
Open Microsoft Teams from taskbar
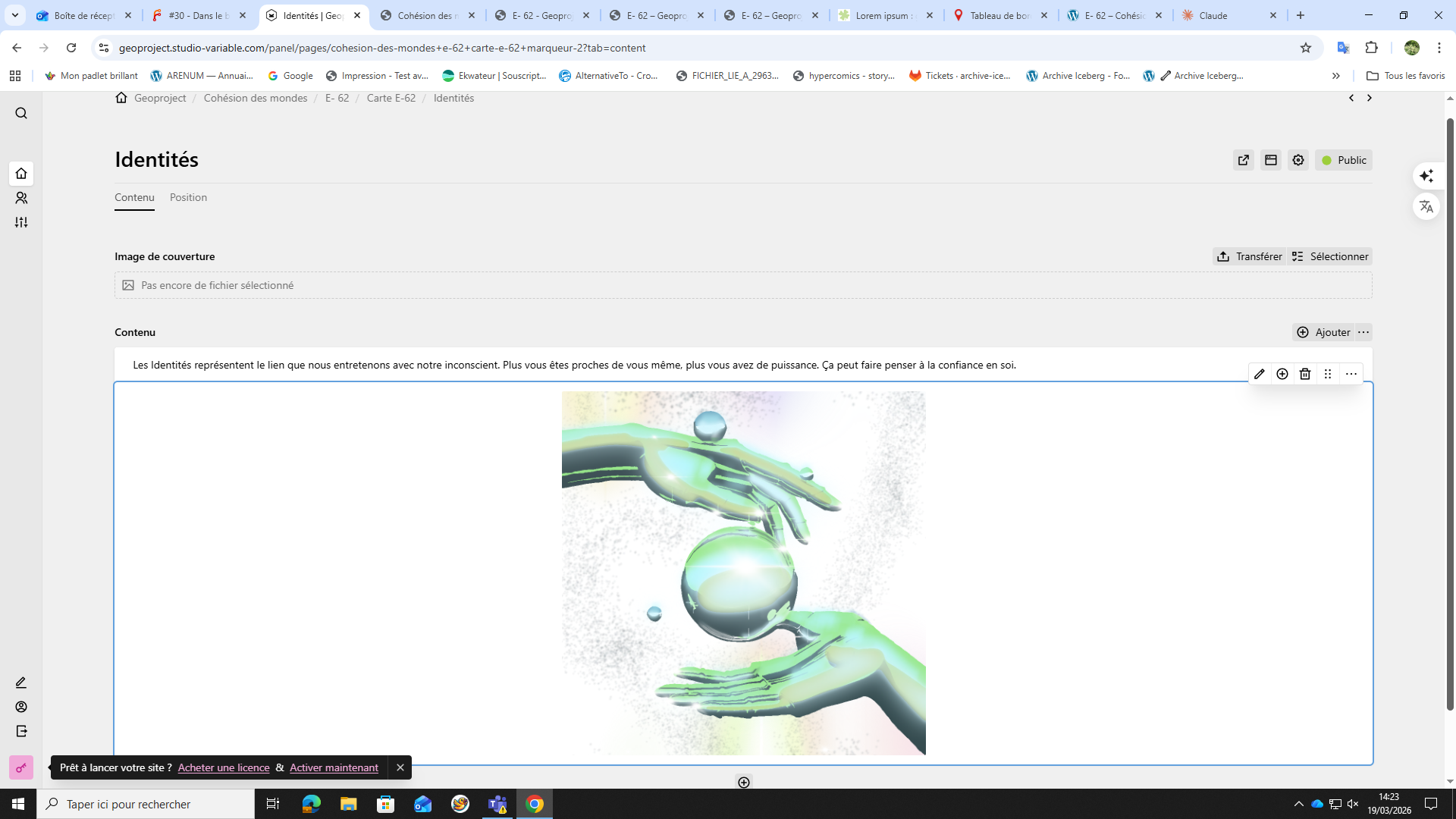[x=497, y=804]
